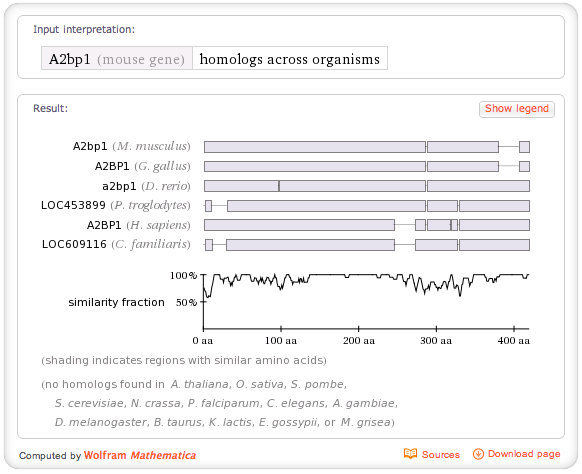Click the Show legend button

(x=517, y=109)
